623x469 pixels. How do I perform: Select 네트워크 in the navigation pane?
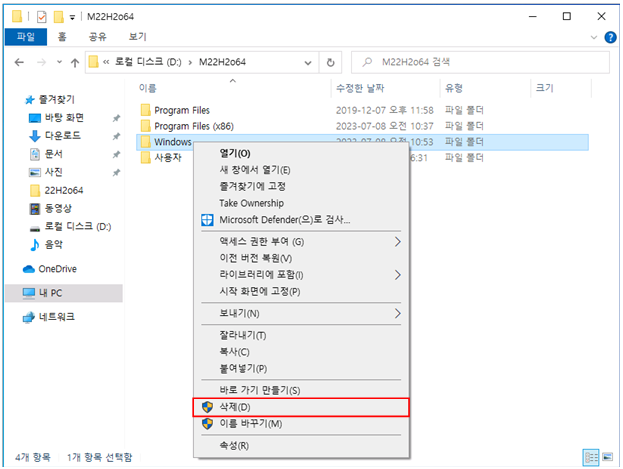click(x=48, y=317)
